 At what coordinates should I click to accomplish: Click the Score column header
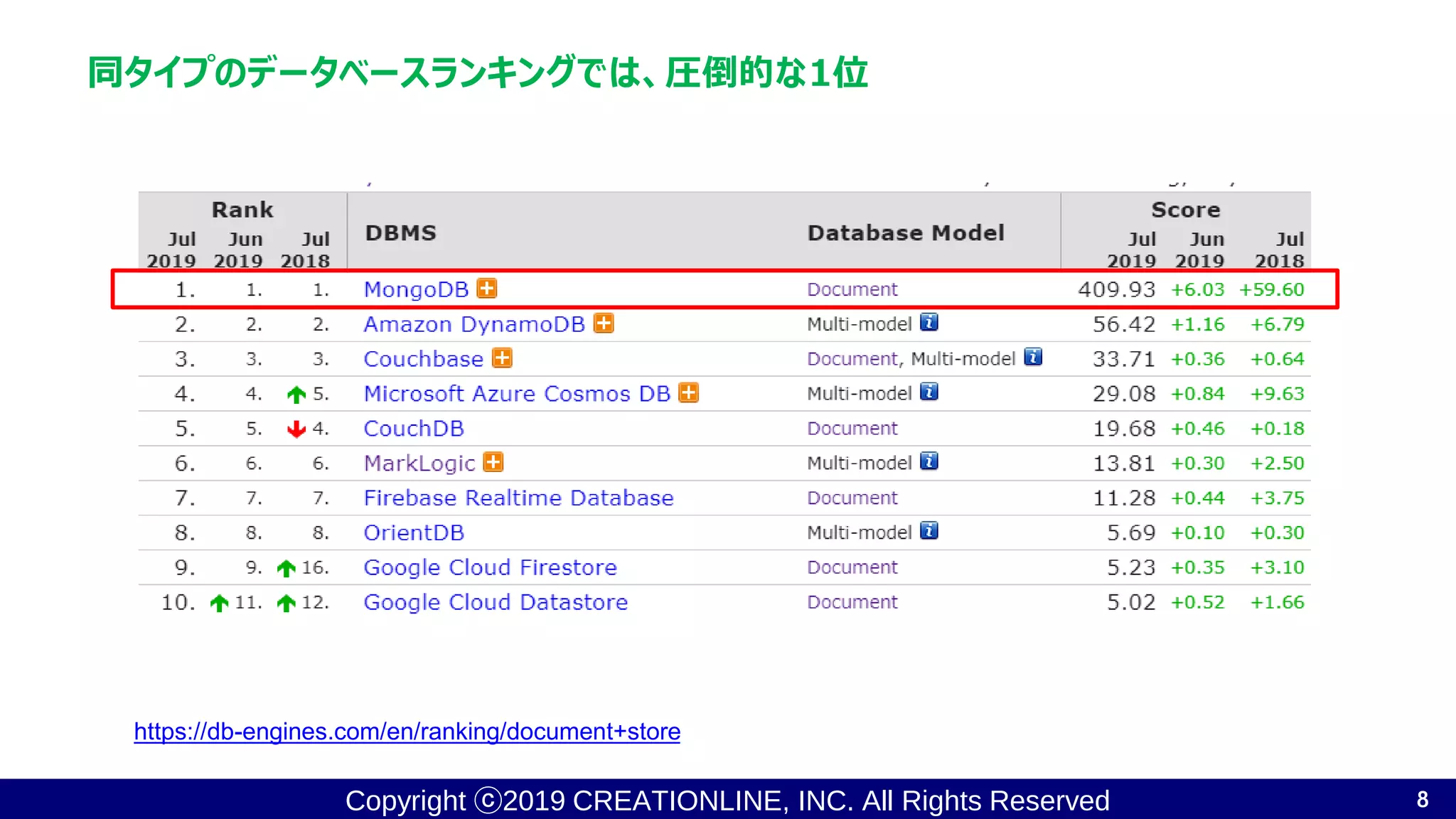[x=1186, y=210]
